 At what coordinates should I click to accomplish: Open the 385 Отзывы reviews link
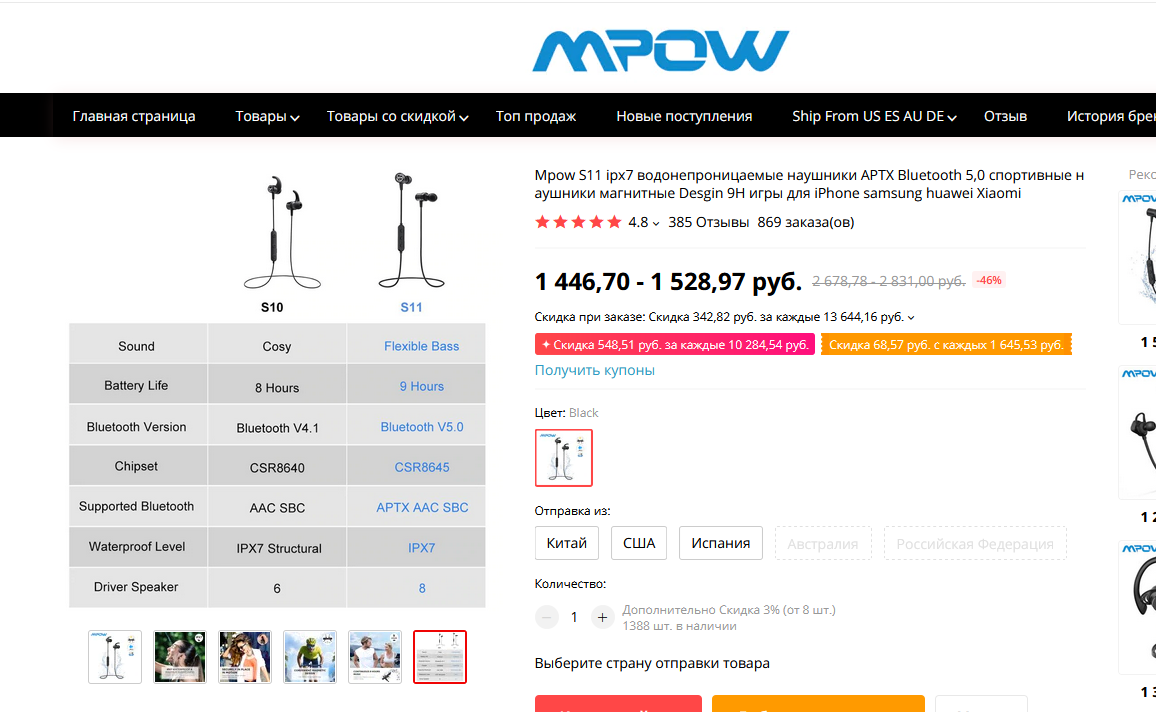(x=708, y=222)
